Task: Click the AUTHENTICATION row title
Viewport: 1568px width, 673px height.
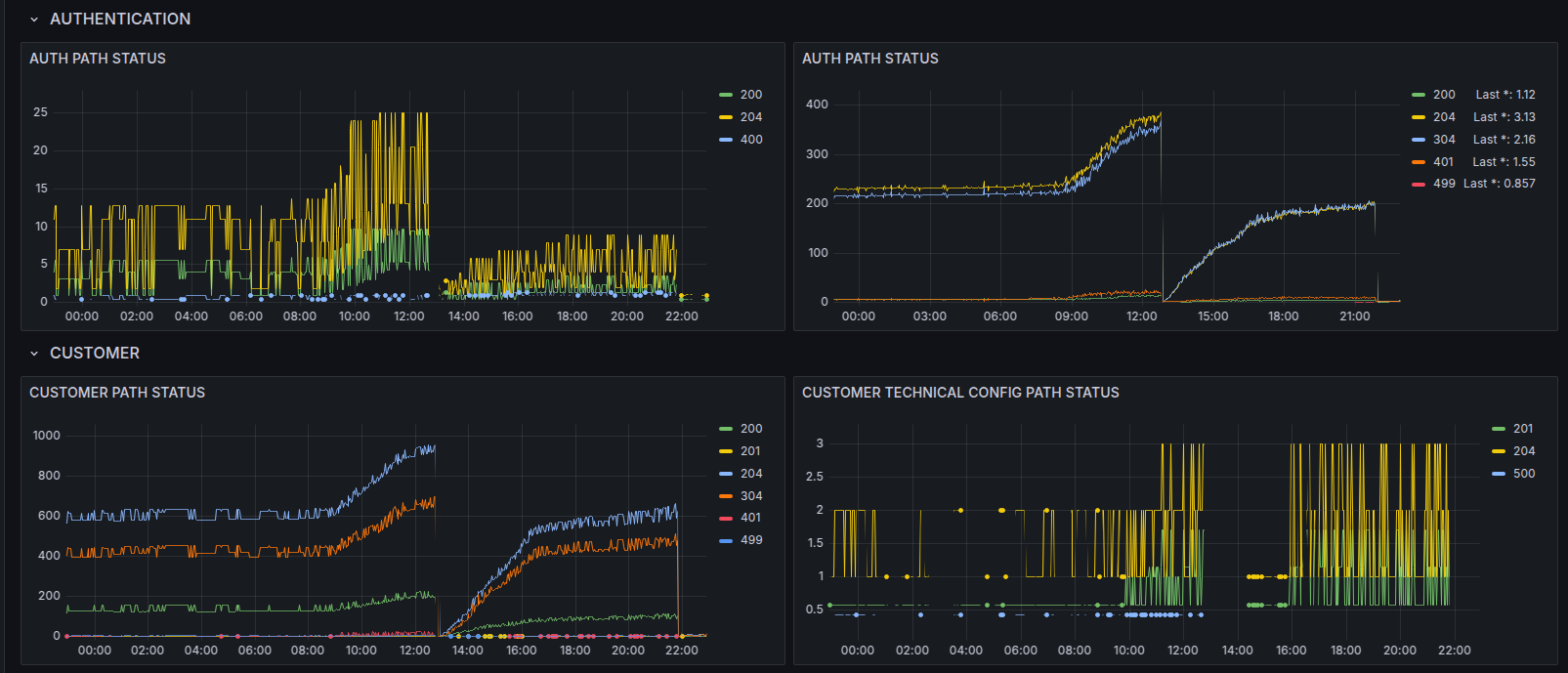Action: pos(120,19)
